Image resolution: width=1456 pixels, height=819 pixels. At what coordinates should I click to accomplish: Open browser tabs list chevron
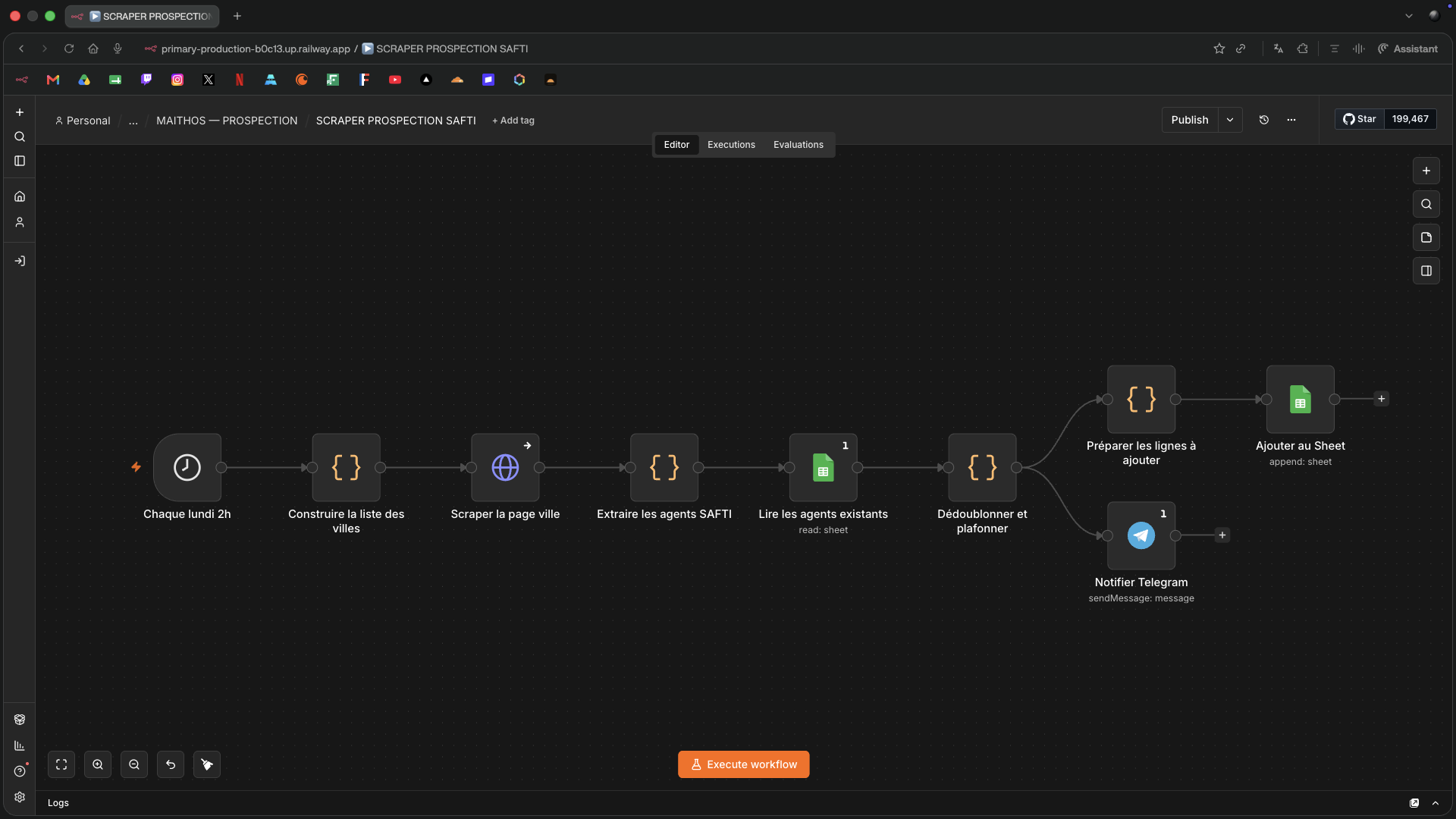coord(1409,16)
